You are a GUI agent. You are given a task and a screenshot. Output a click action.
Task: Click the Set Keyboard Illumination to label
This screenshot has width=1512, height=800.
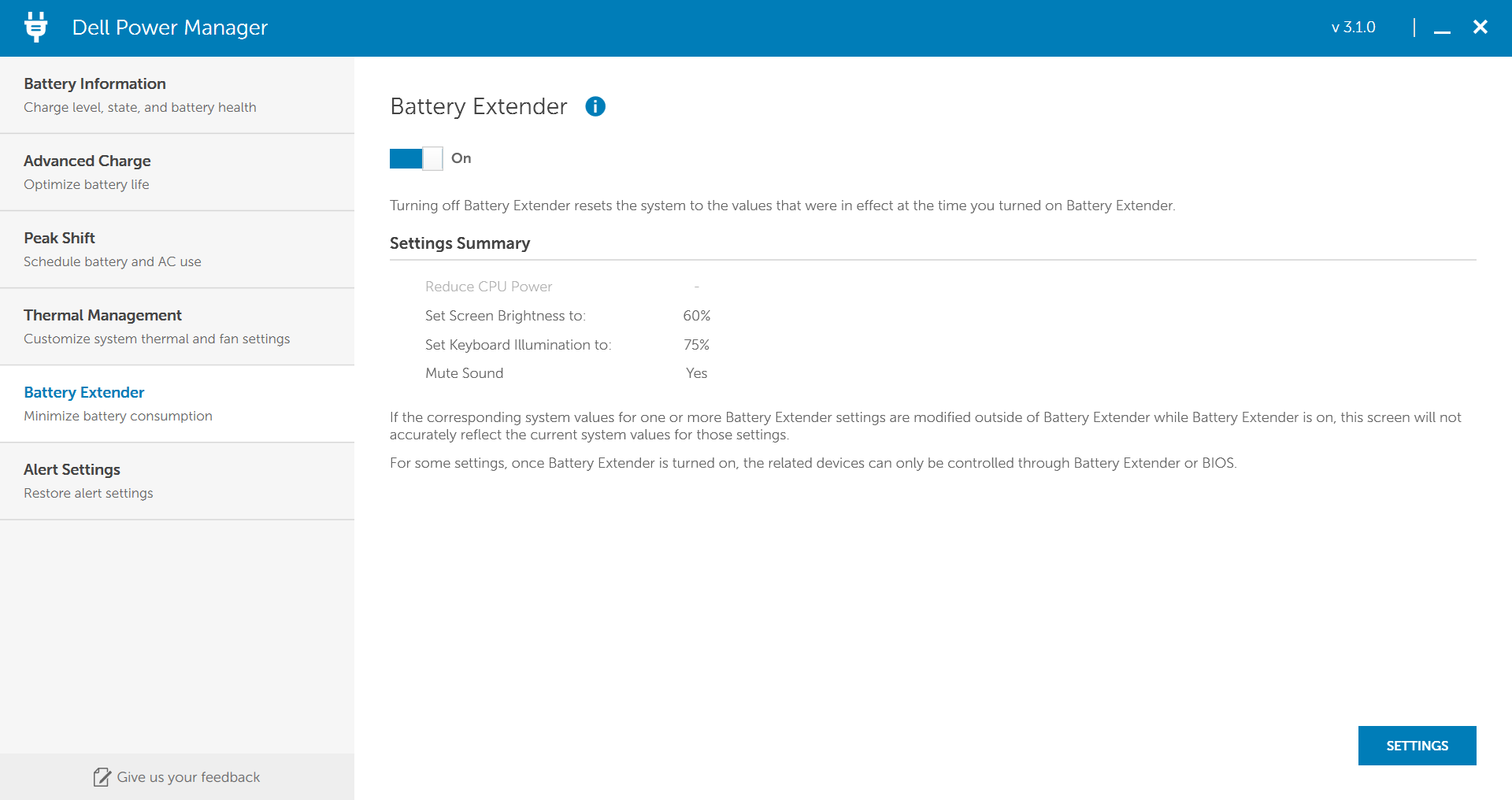pyautogui.click(x=518, y=345)
